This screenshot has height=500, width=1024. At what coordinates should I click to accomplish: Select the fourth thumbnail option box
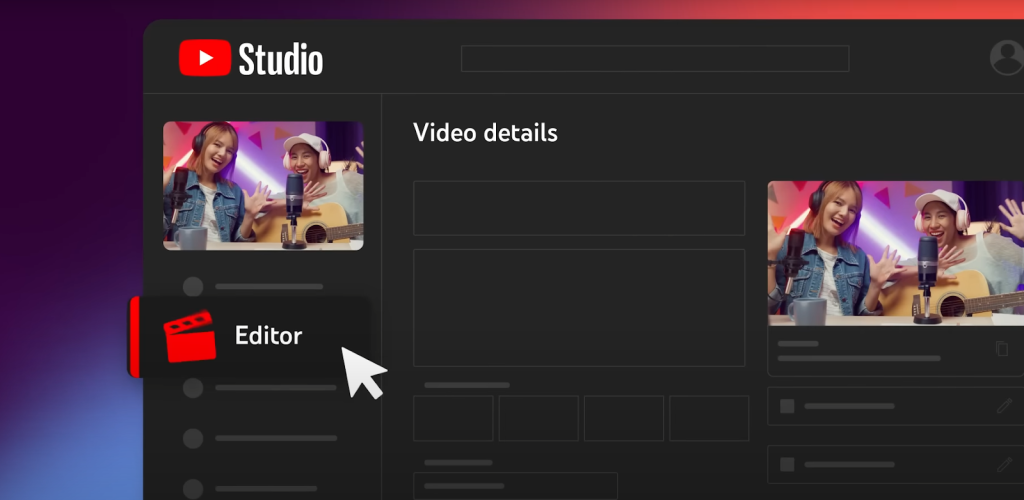click(x=709, y=418)
